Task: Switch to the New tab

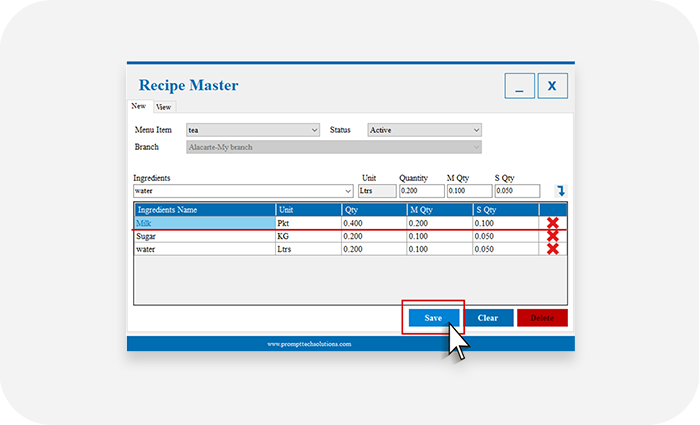Action: click(x=138, y=106)
